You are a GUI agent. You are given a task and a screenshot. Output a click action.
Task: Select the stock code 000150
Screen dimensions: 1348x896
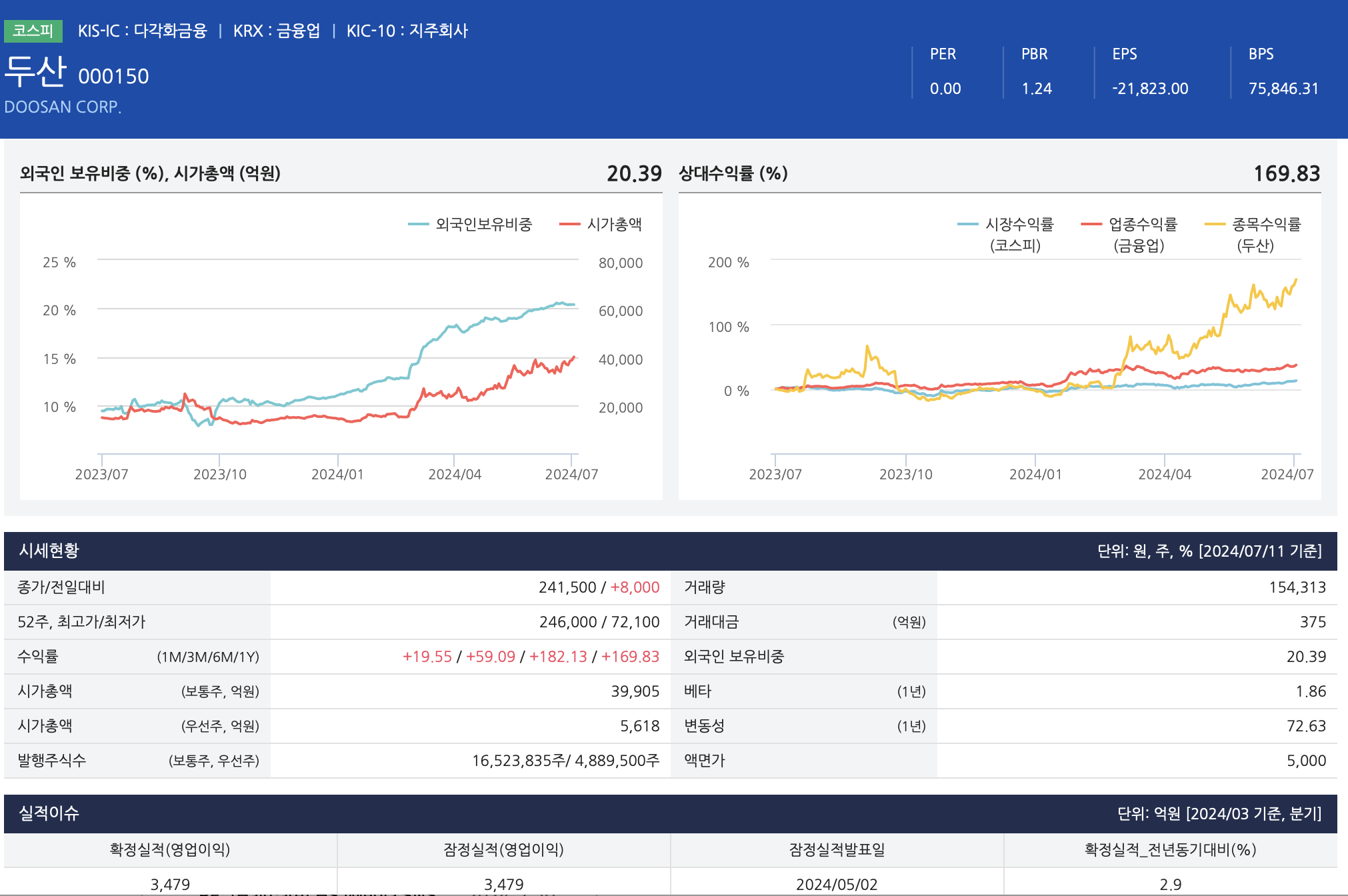point(113,77)
